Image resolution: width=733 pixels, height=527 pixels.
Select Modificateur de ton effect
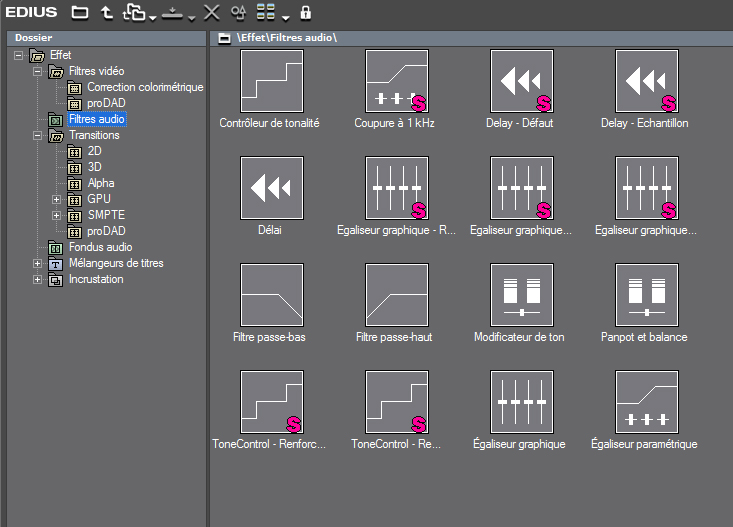tap(522, 295)
